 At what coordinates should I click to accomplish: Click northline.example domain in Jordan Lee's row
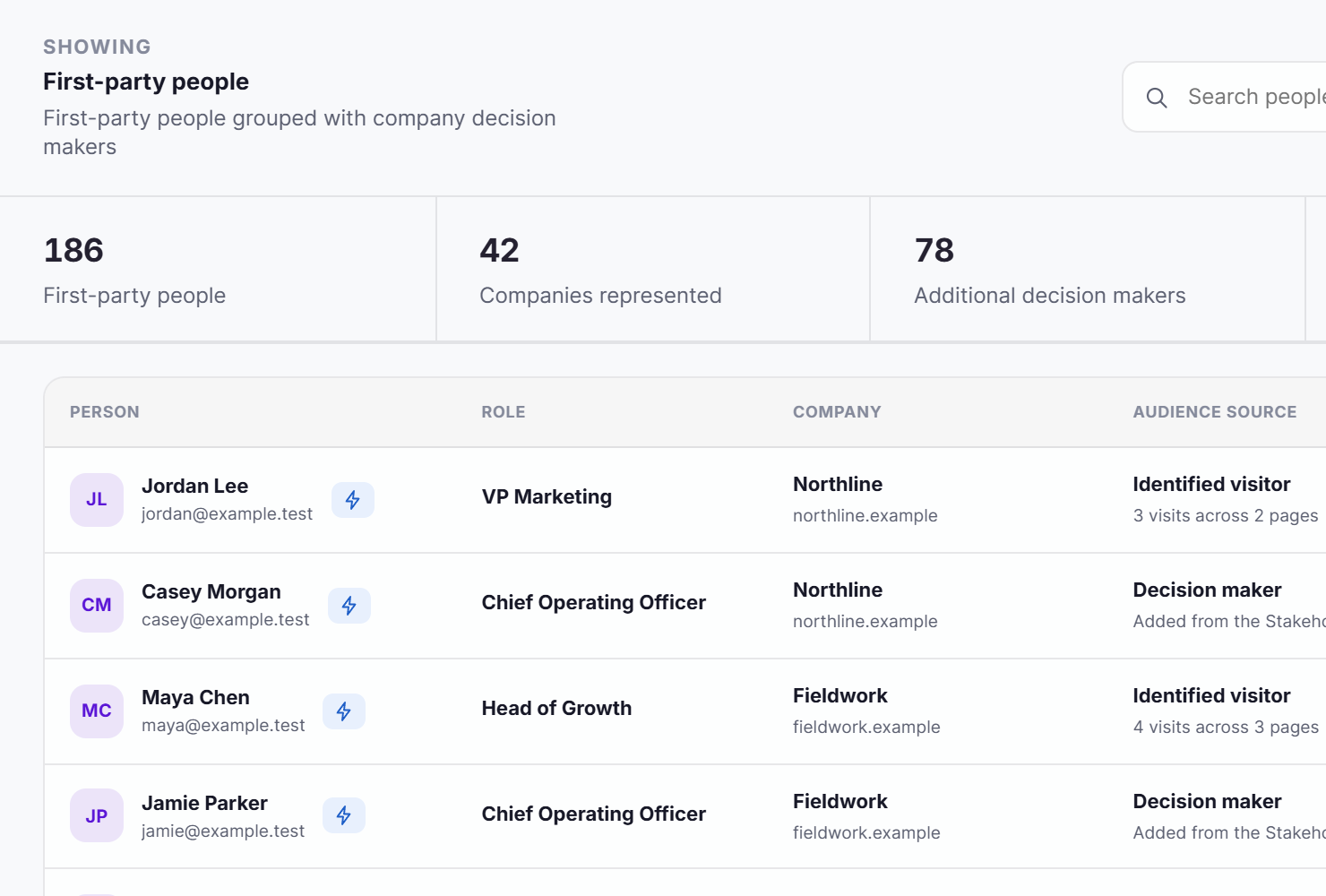coord(865,516)
